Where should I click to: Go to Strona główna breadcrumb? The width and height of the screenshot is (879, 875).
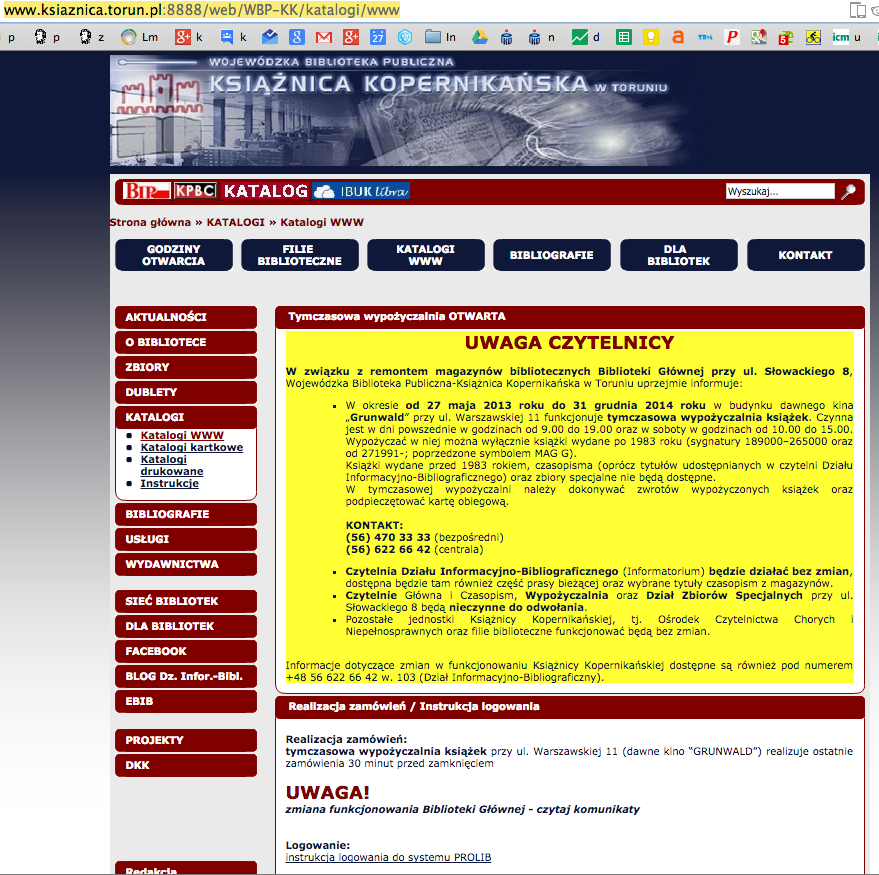(x=150, y=223)
